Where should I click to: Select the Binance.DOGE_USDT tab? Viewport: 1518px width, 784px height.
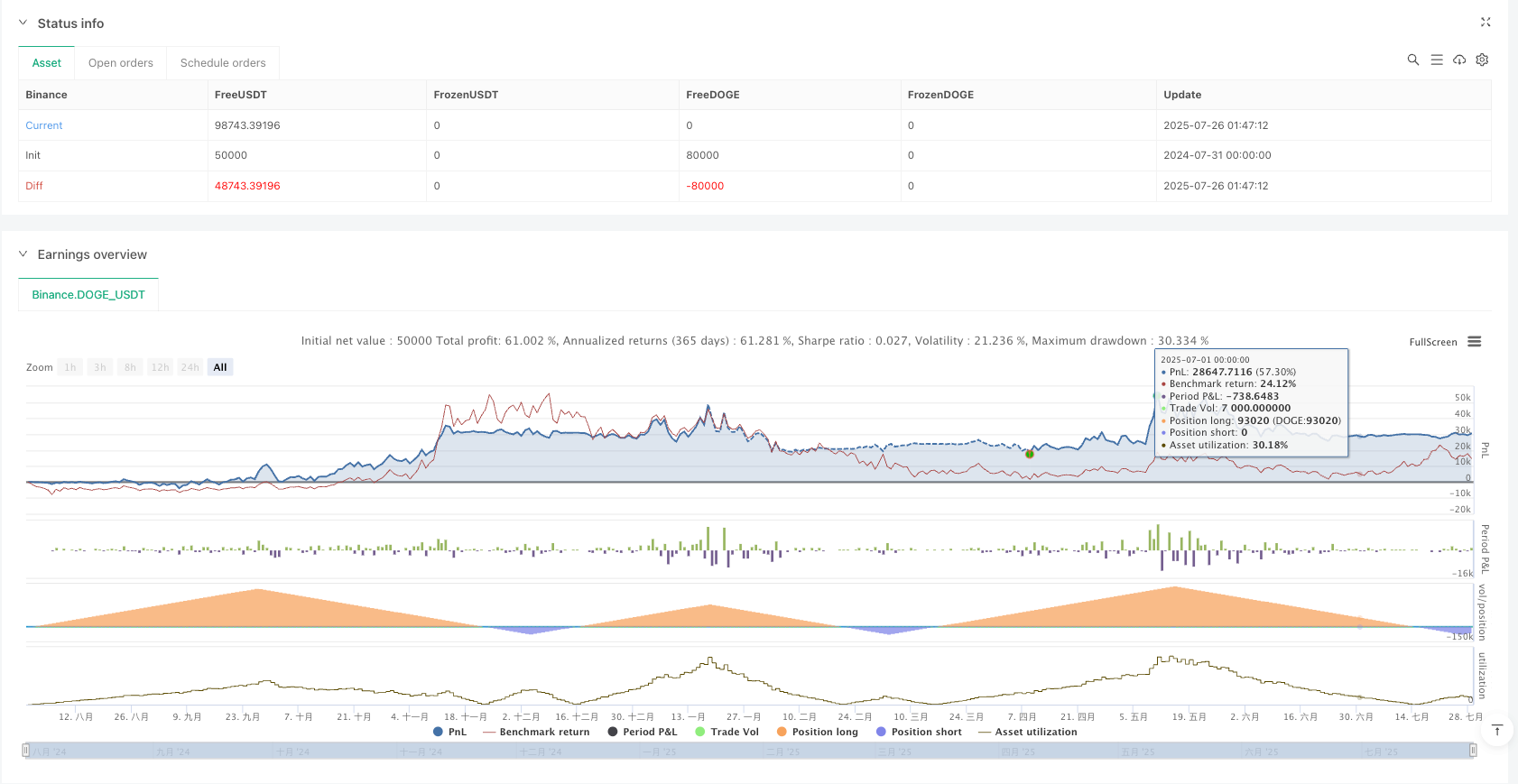(x=88, y=295)
